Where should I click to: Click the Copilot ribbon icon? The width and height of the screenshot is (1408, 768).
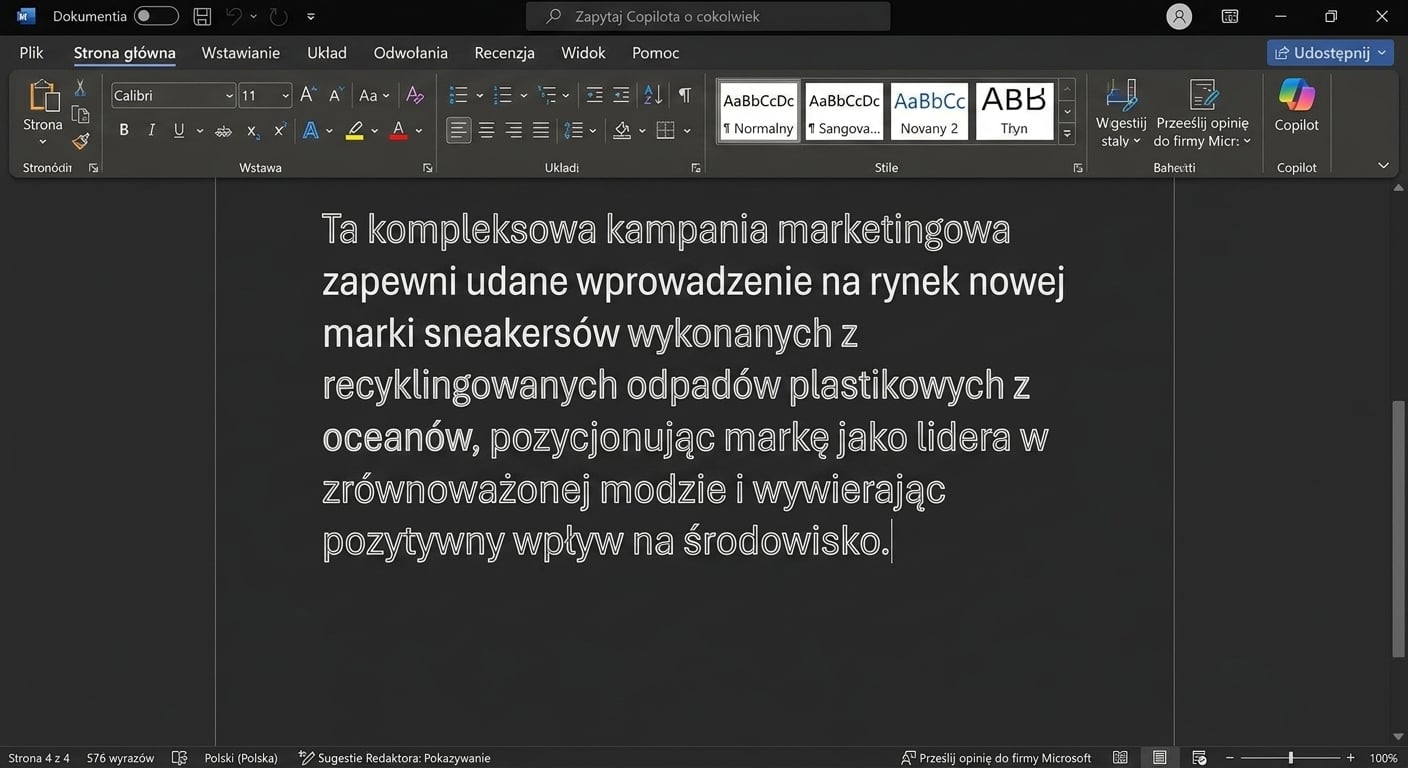click(1296, 105)
